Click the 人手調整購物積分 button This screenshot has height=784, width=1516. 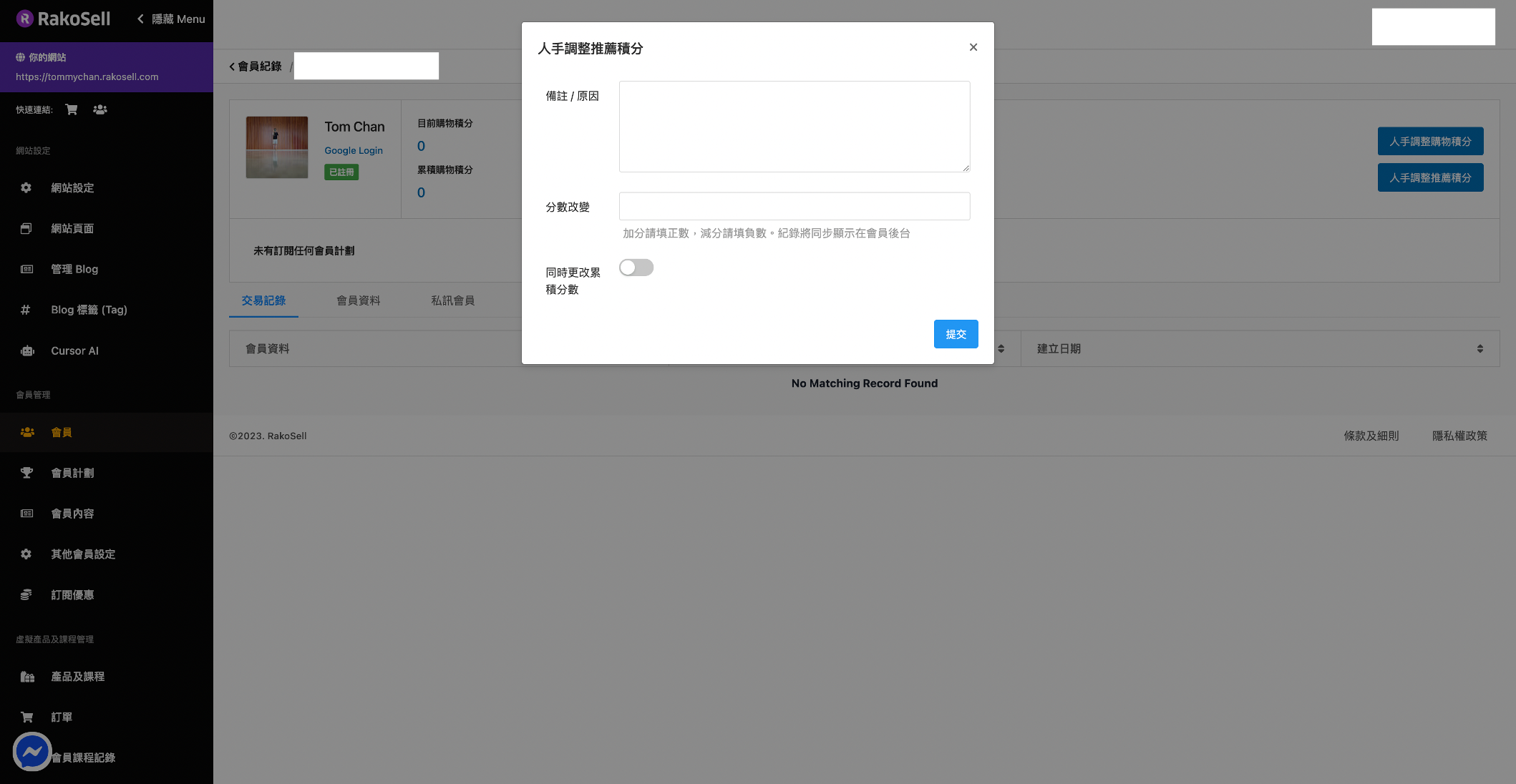pos(1429,142)
